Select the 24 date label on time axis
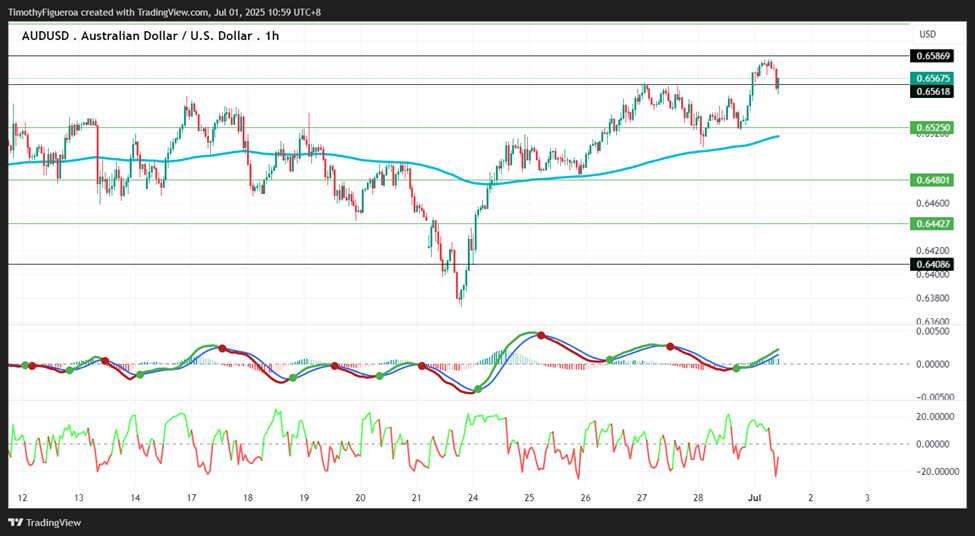Screen dimensions: 975x536 click(473, 498)
